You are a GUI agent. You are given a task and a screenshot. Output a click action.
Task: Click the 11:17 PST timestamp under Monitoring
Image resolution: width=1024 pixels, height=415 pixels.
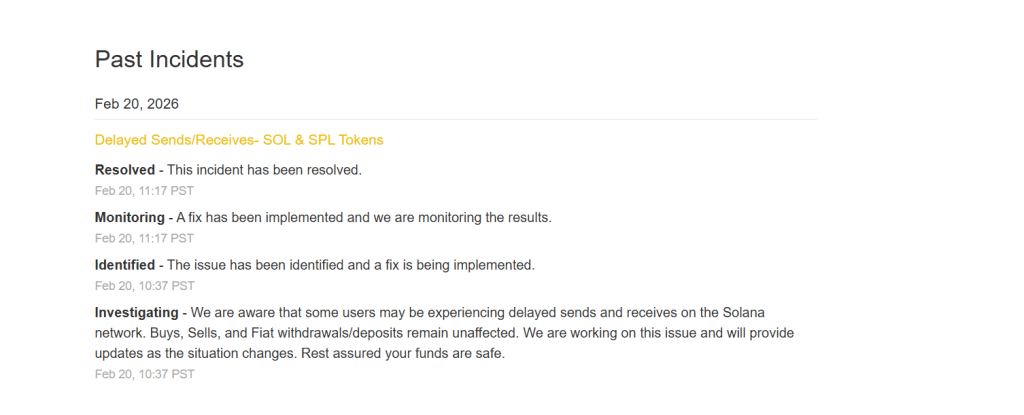click(x=144, y=238)
